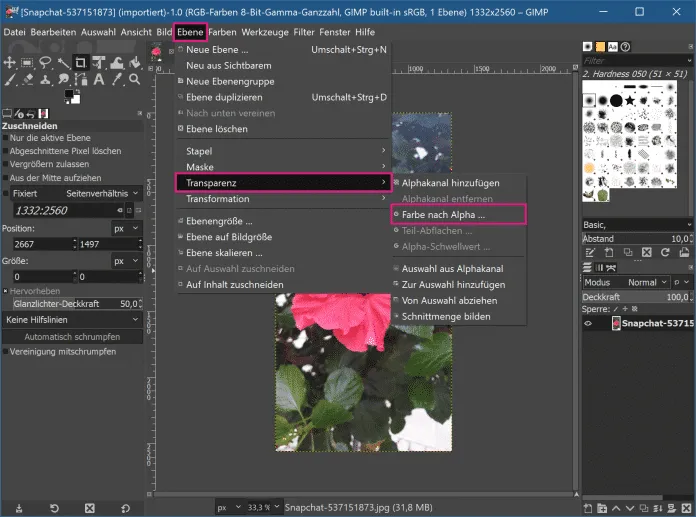696x517 pixels.
Task: Select the Rectangle Select tool
Action: 27,62
